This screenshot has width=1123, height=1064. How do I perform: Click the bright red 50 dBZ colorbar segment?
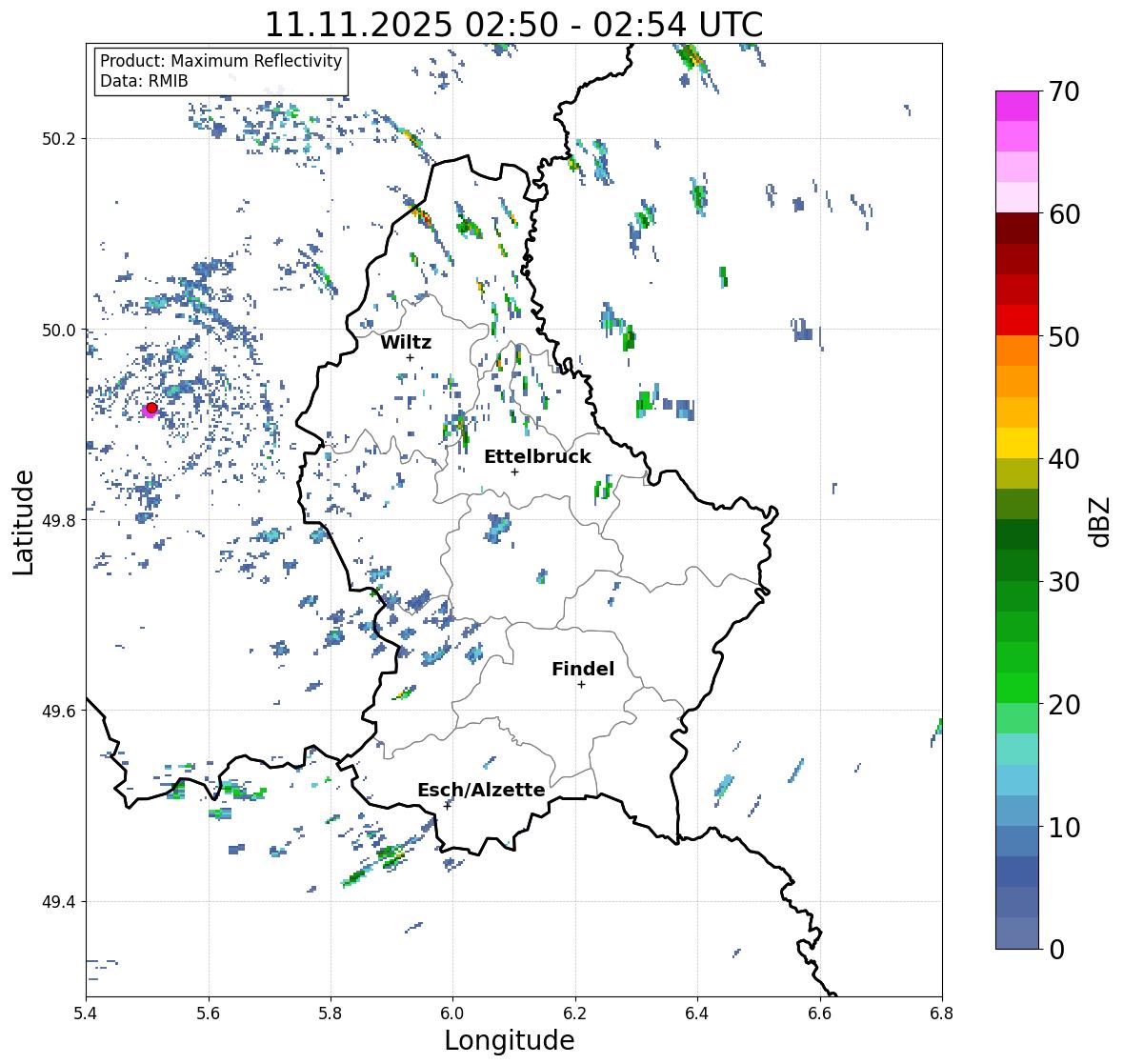pos(1017,320)
